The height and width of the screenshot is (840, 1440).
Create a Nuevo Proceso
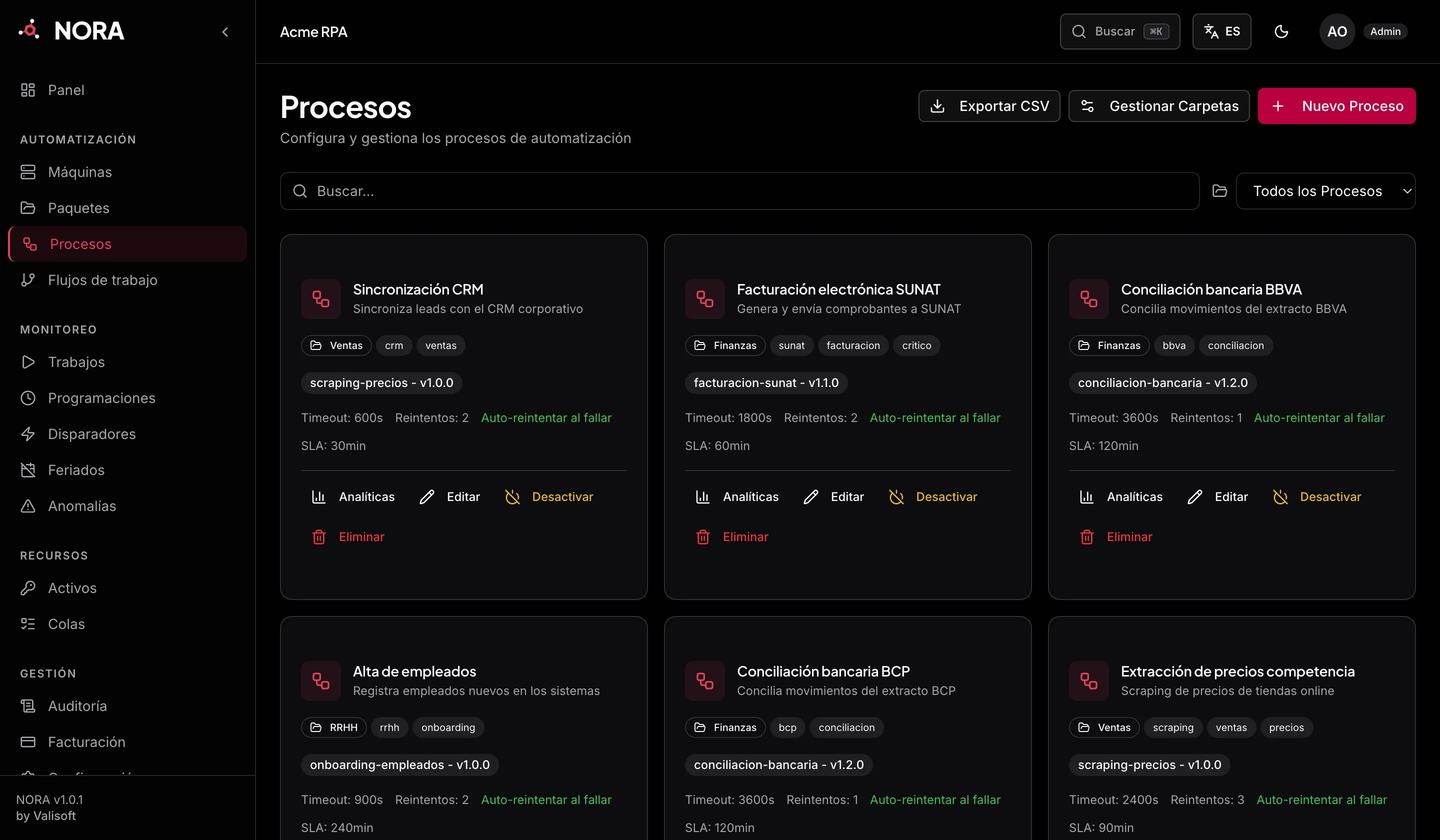click(x=1336, y=105)
